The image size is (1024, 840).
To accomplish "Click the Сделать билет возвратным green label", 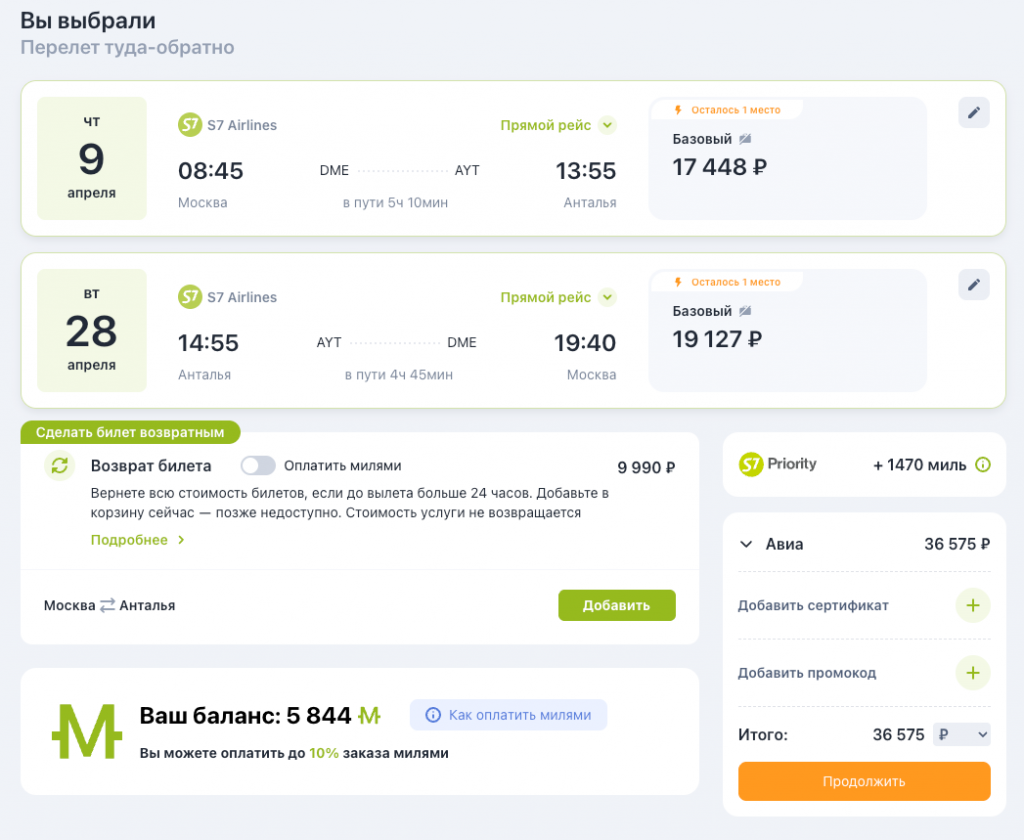I will point(130,432).
